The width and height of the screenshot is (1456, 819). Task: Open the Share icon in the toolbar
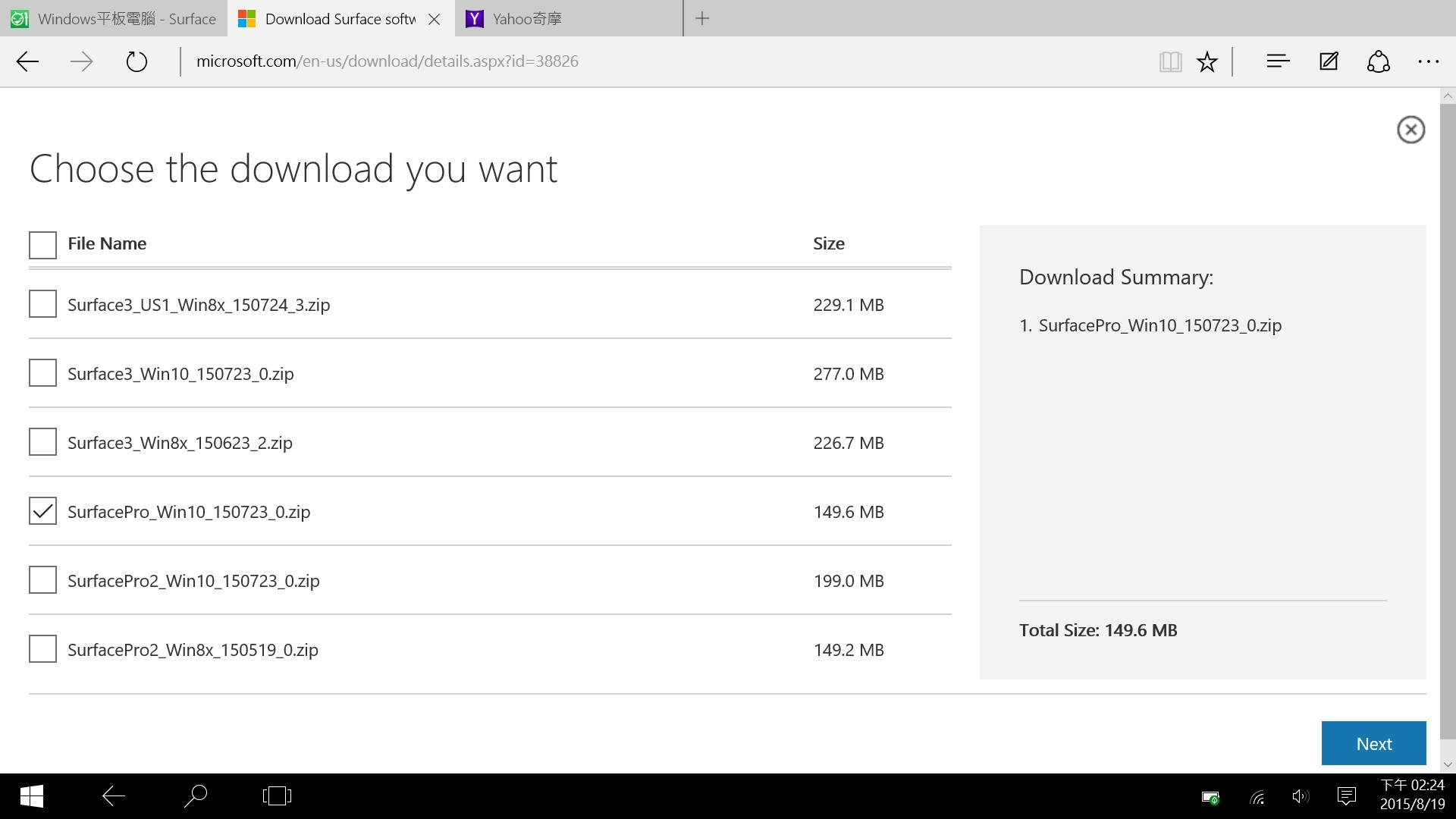point(1379,61)
